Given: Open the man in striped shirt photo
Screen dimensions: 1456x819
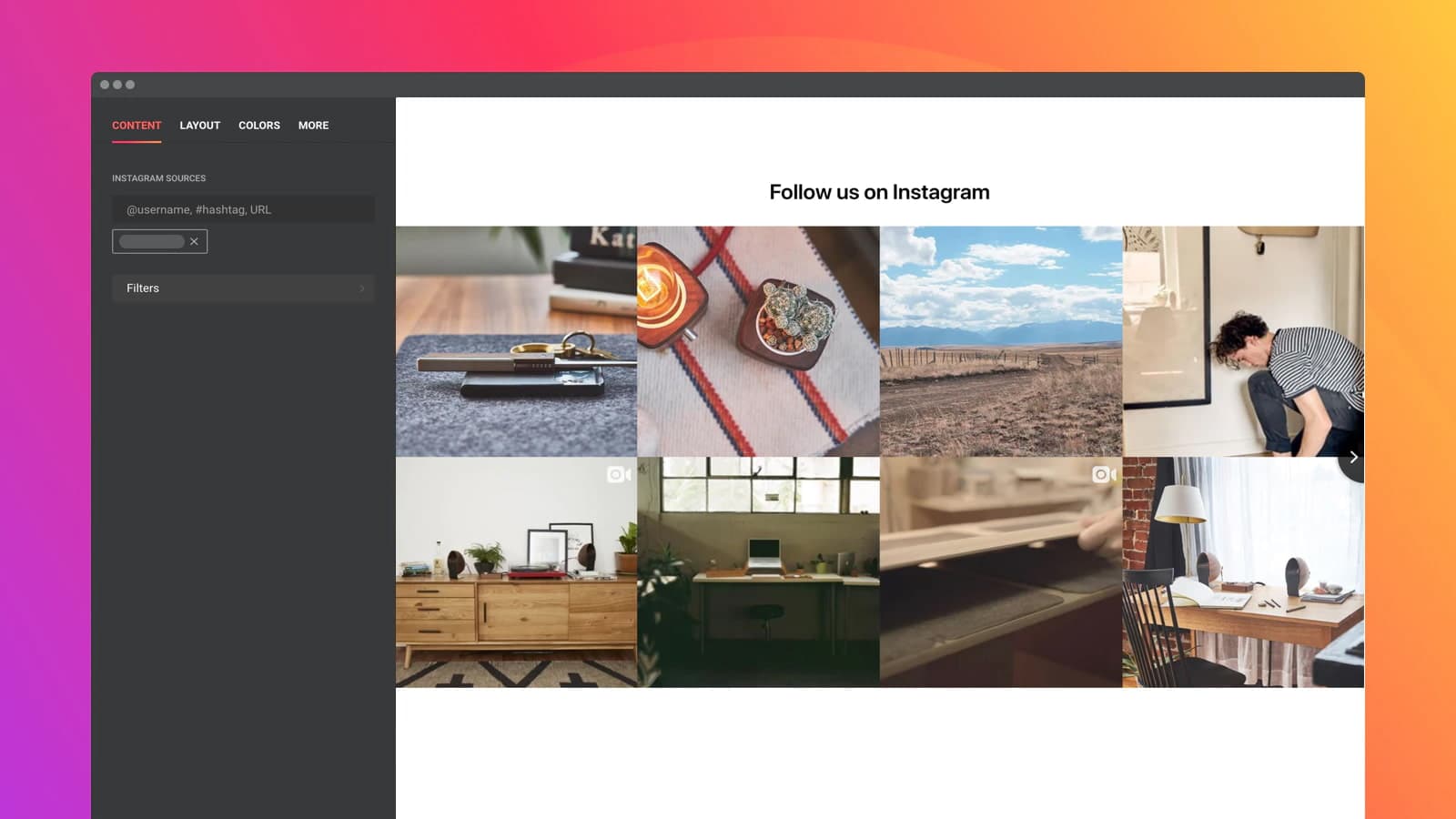Looking at the screenshot, I should click(x=1242, y=341).
